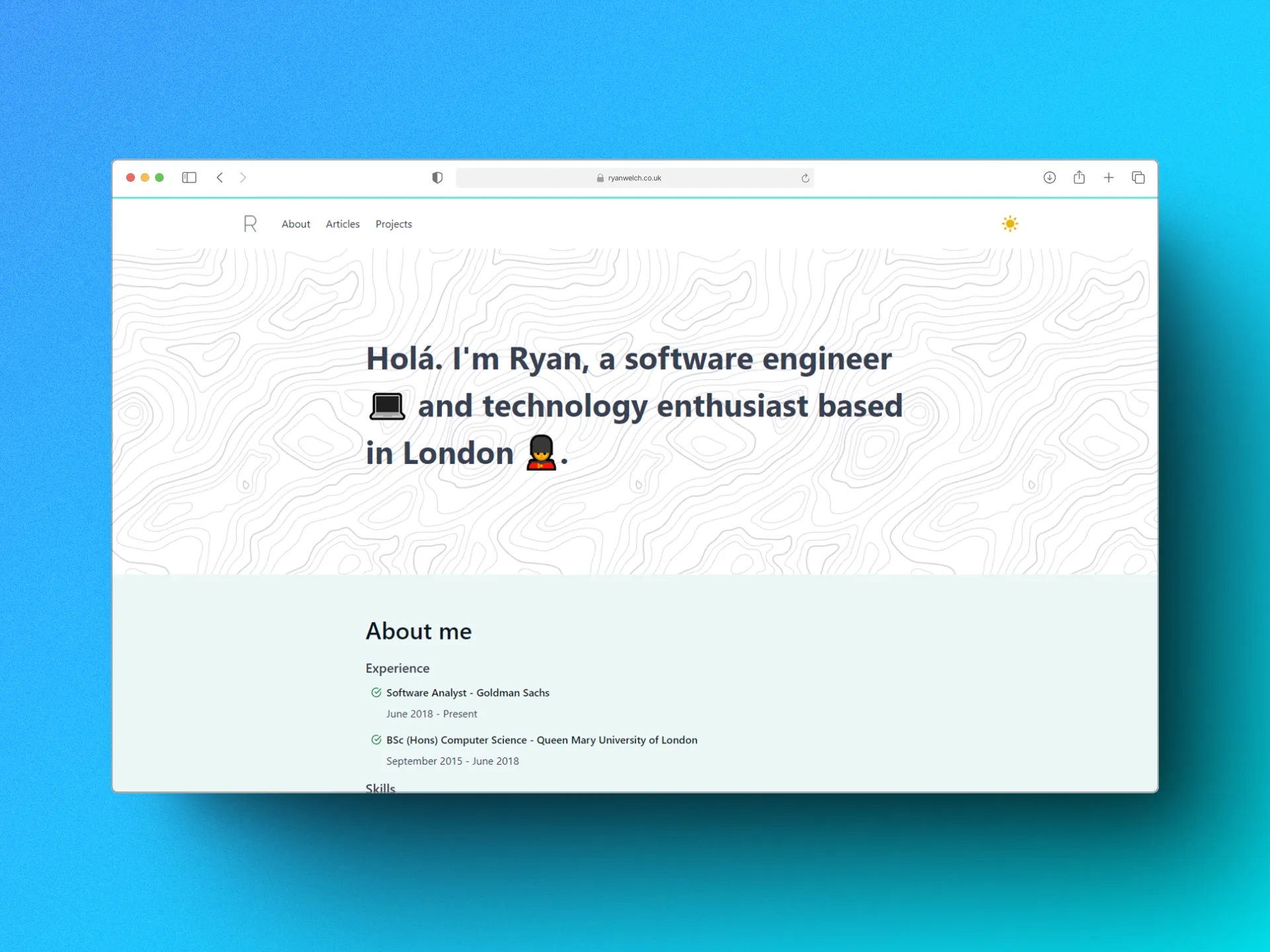The height and width of the screenshot is (952, 1270).
Task: Click the share icon in the toolbar
Action: click(x=1079, y=178)
